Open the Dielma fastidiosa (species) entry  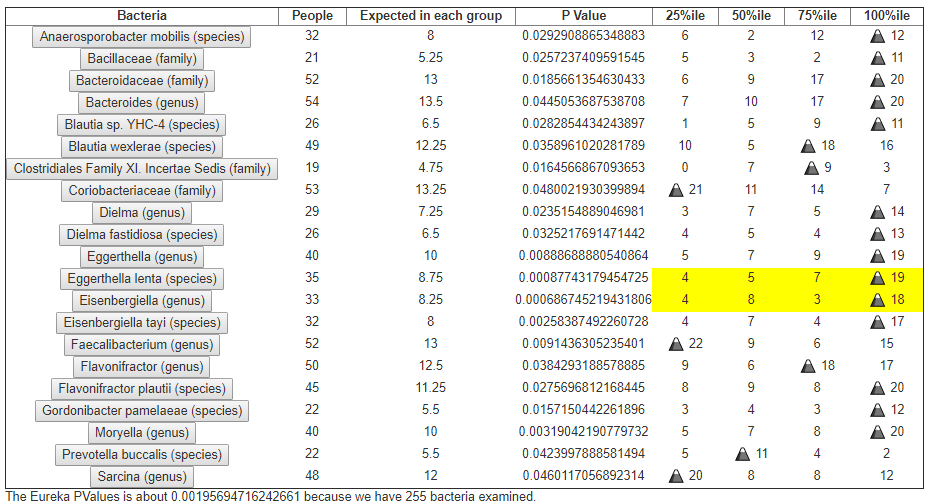point(142,234)
